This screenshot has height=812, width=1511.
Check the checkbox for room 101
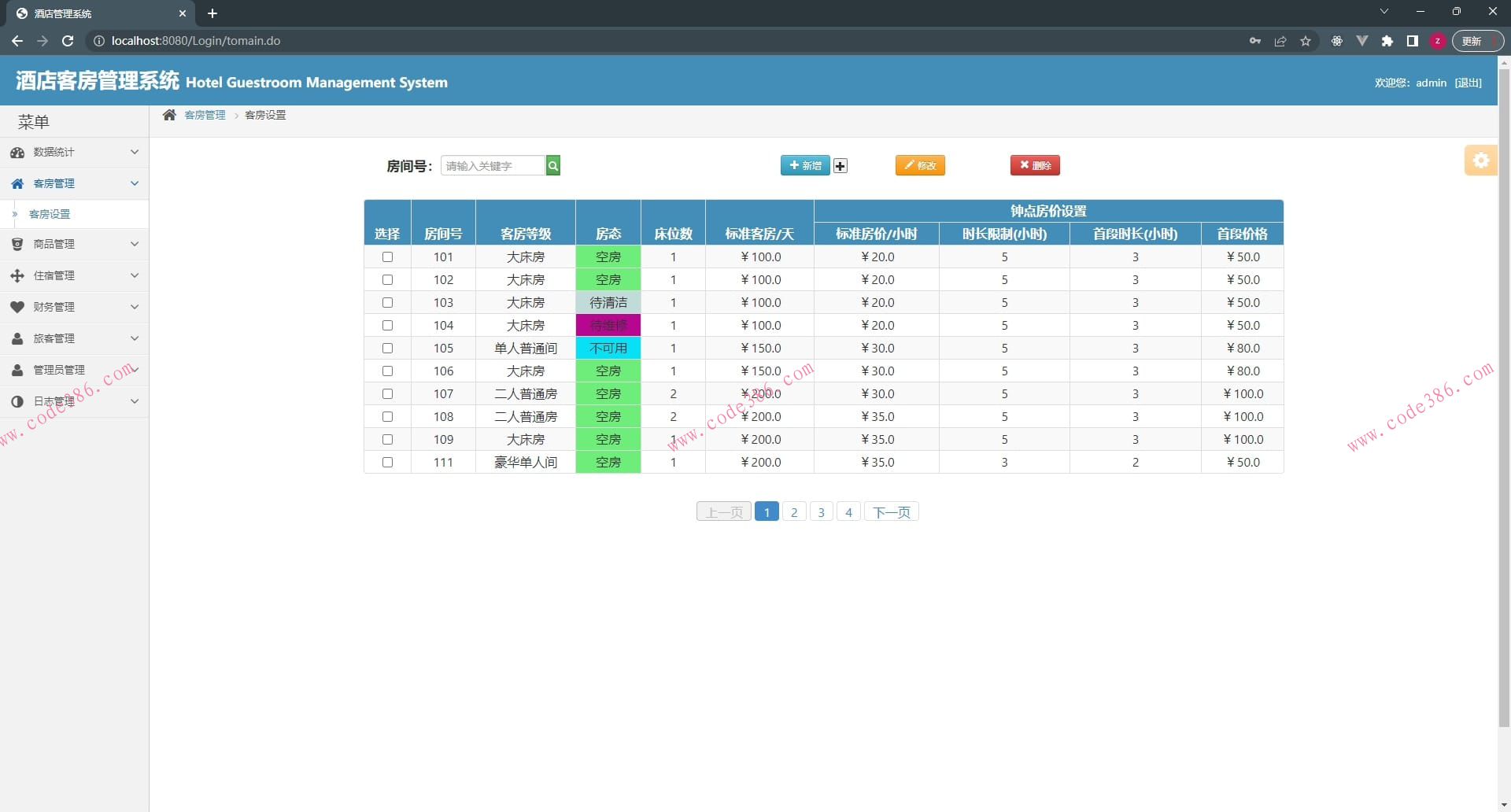387,257
